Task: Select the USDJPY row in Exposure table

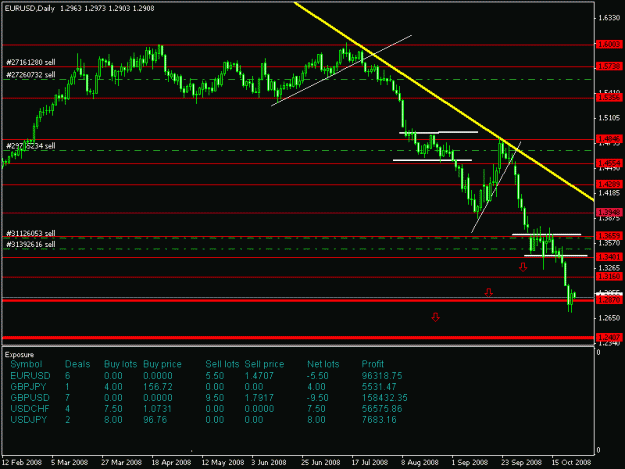Action: pos(203,420)
